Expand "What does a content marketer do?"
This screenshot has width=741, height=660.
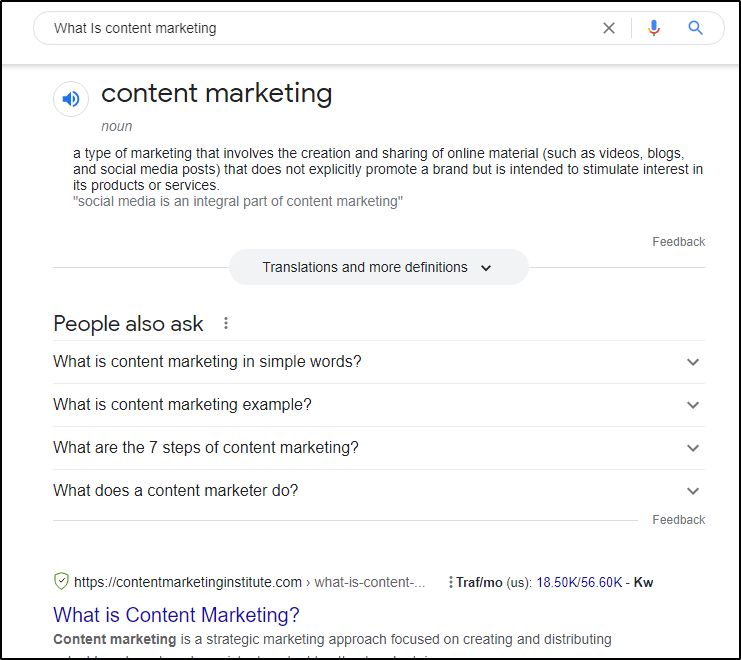378,490
